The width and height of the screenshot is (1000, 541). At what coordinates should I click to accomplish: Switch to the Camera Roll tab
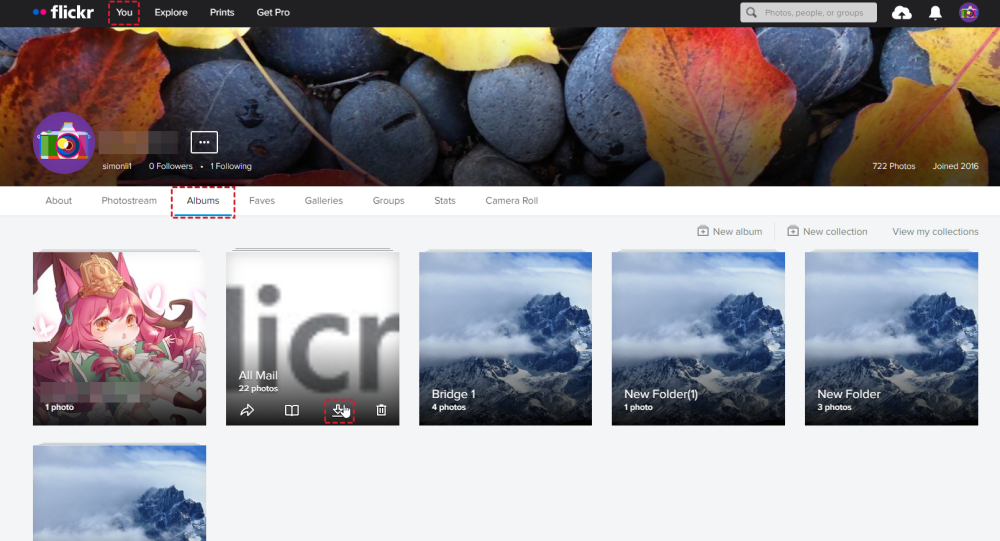tap(511, 200)
